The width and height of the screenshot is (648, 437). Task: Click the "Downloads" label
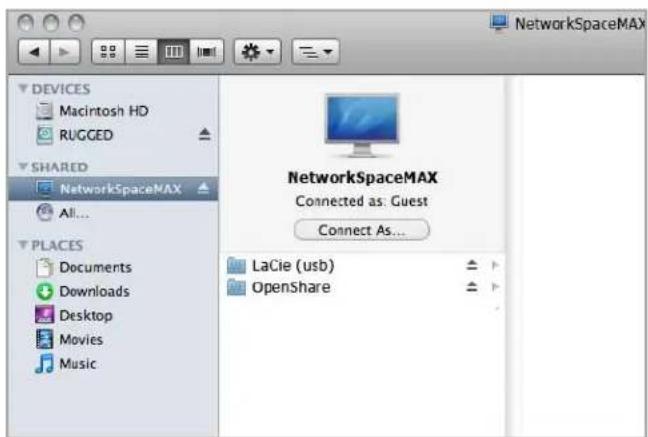pos(95,291)
